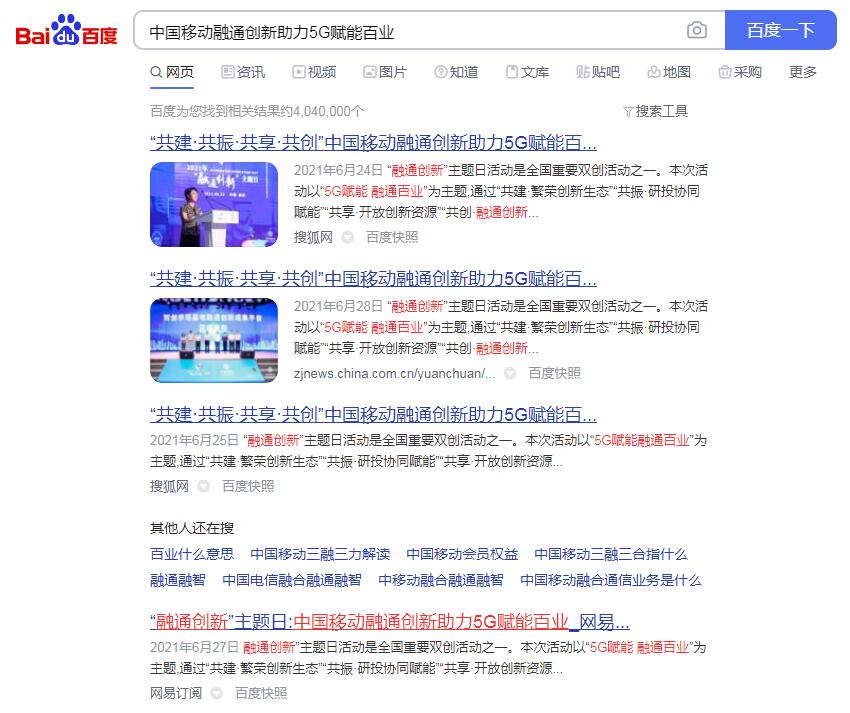Click the 百度一下 search button
Image resolution: width=850 pixels, height=713 pixels.
(x=781, y=30)
